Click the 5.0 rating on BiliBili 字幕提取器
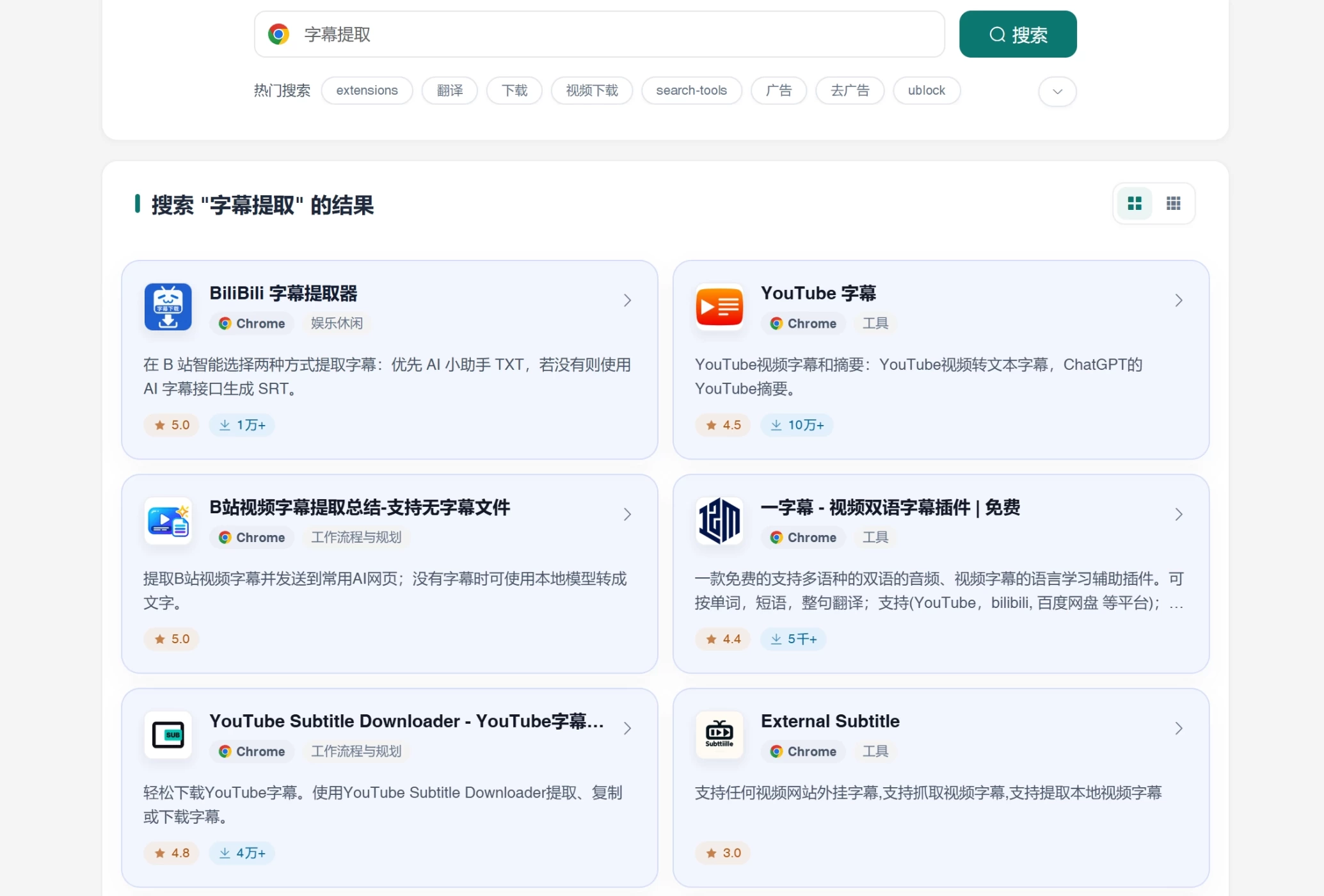1324x896 pixels. click(172, 425)
